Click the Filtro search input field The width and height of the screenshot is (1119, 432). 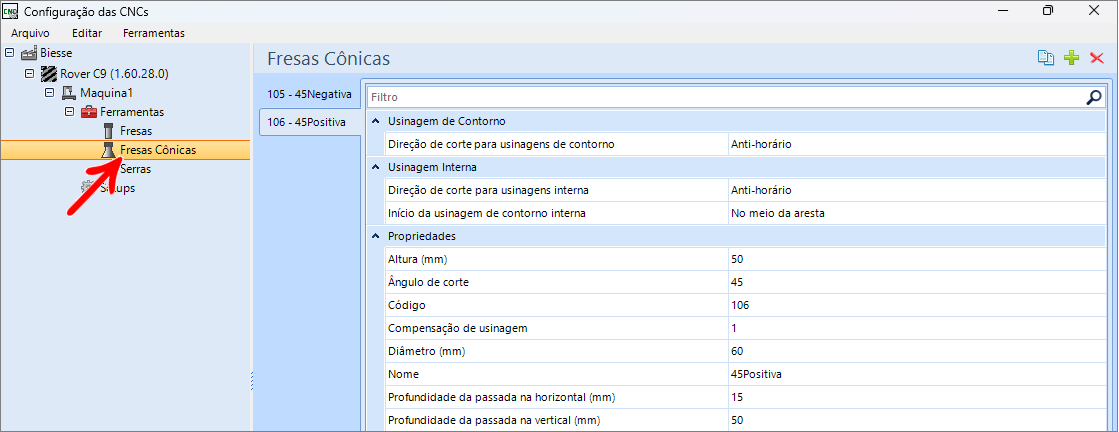[725, 97]
